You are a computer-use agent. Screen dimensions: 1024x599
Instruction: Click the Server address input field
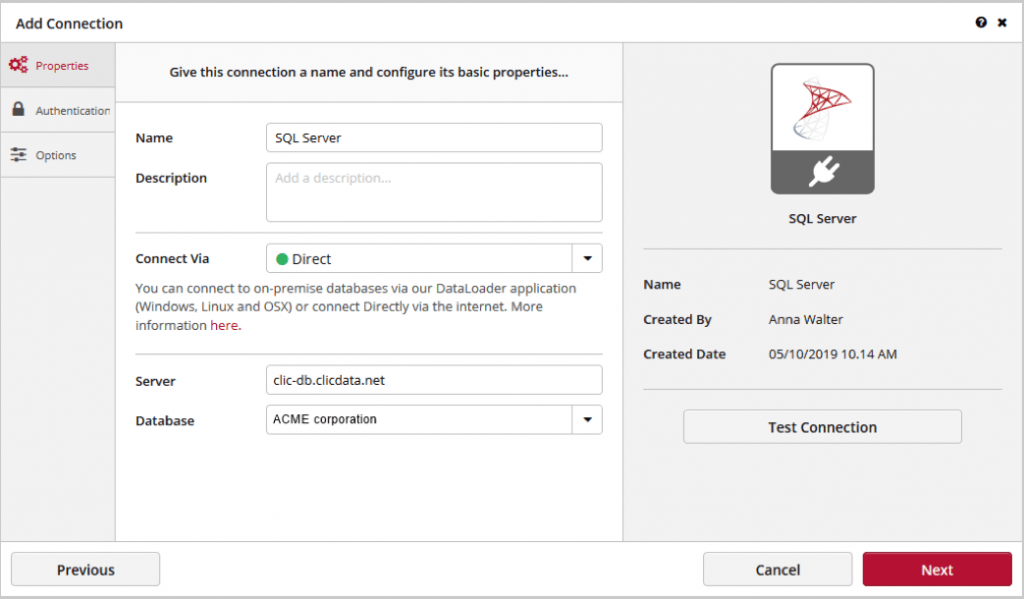click(434, 380)
